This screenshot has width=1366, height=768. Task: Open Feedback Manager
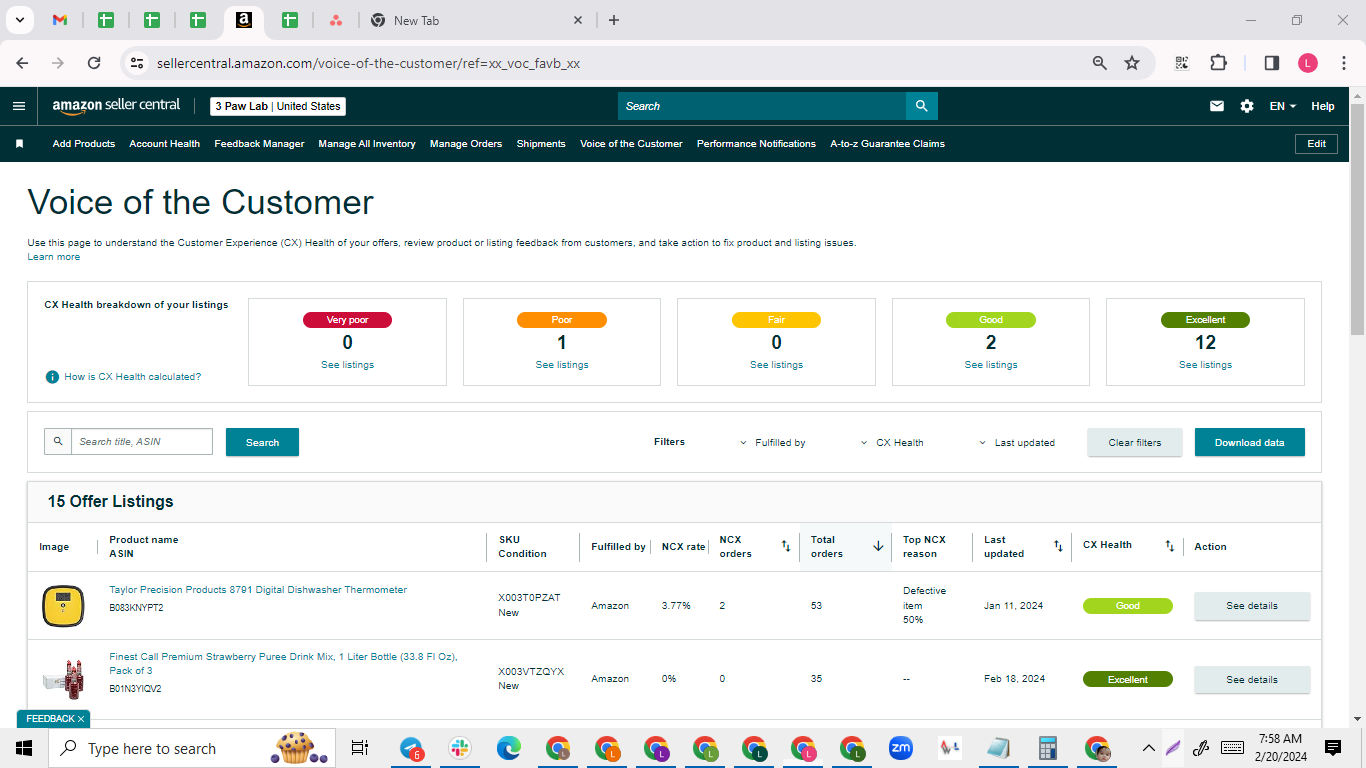(x=259, y=144)
